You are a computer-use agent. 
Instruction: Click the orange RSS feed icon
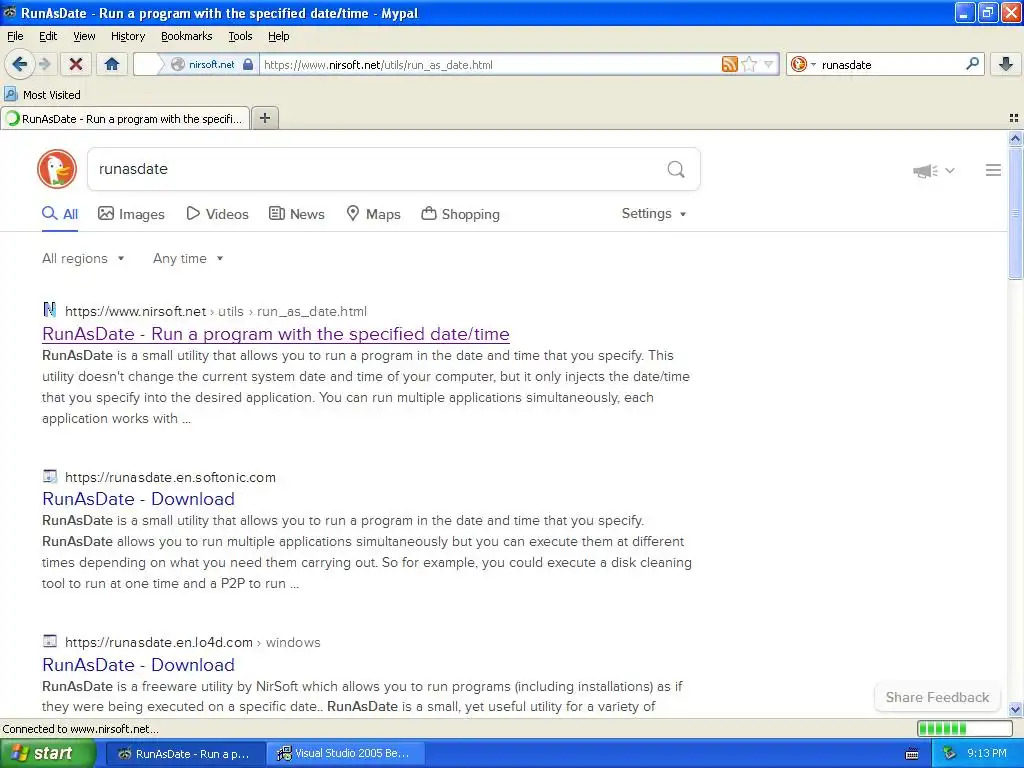[729, 64]
